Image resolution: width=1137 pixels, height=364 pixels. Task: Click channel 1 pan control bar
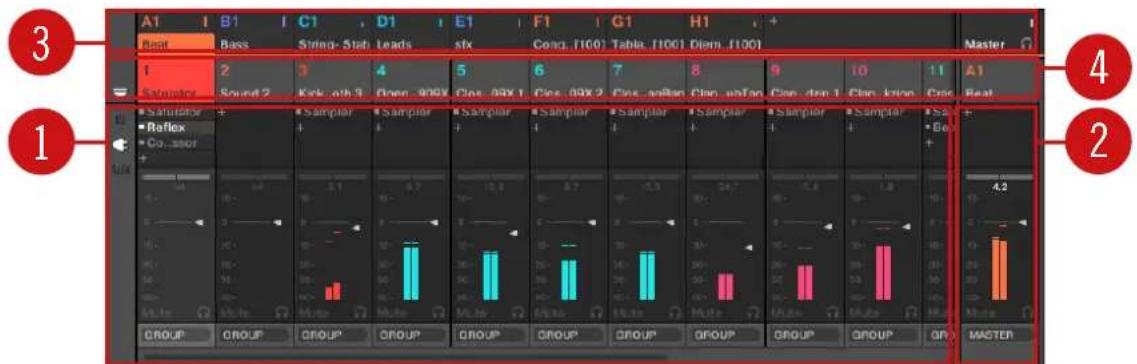point(175,176)
